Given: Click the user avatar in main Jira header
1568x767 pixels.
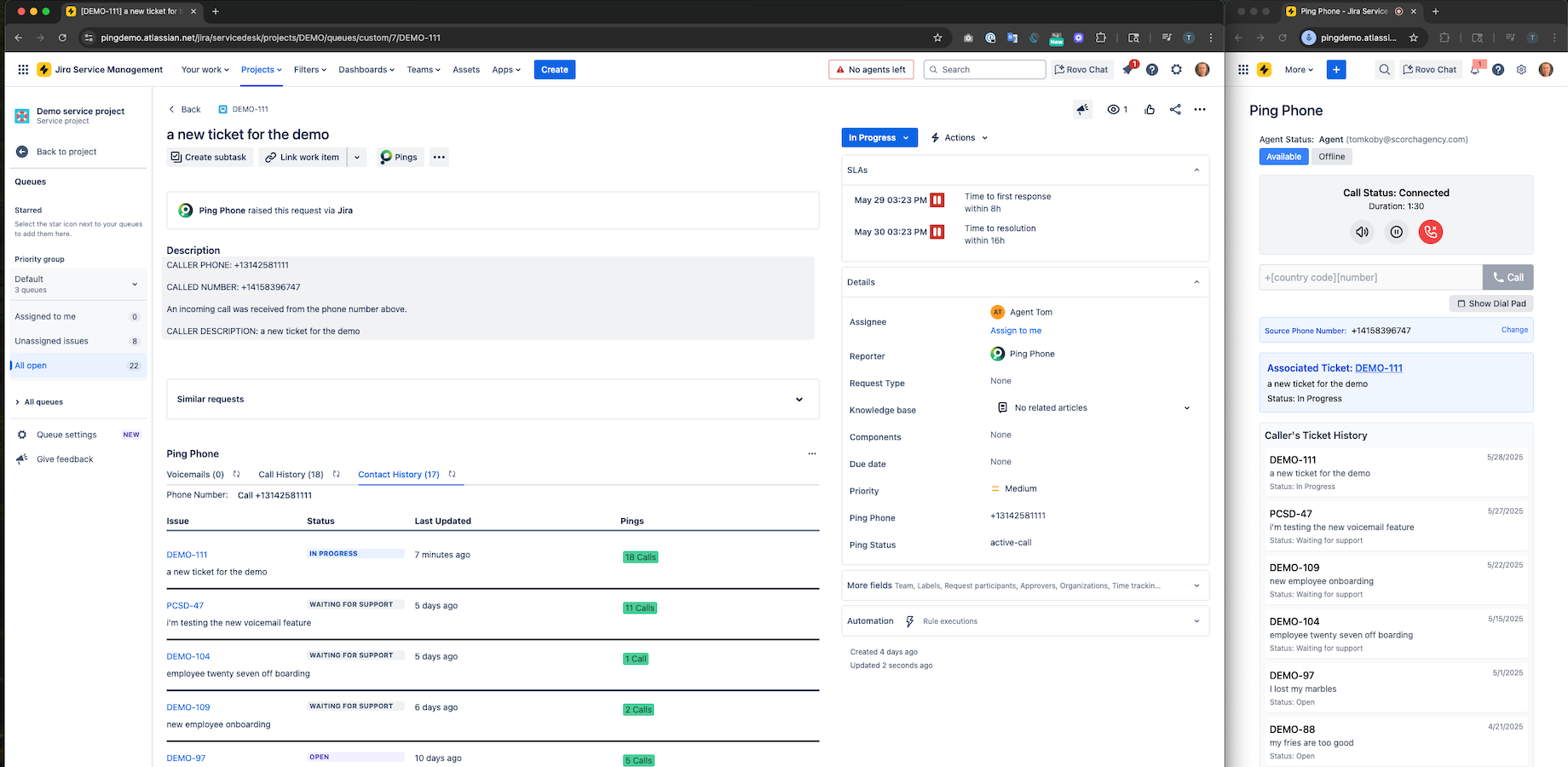Looking at the screenshot, I should click(1202, 70).
